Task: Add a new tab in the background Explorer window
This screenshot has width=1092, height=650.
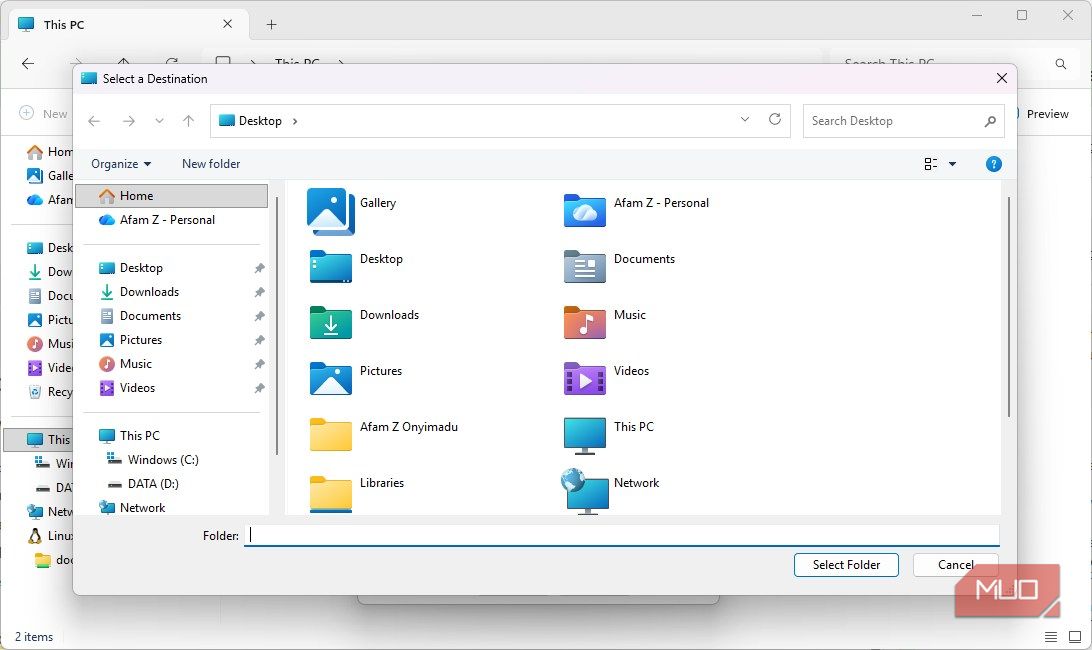Action: click(x=272, y=24)
